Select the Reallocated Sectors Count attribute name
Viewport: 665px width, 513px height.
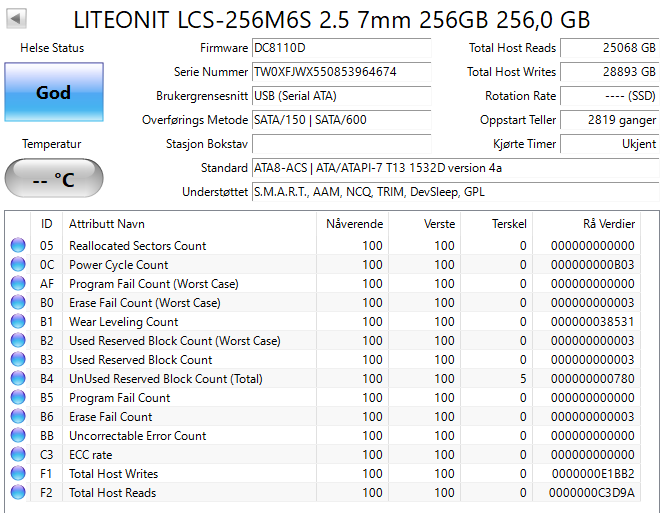tap(137, 245)
